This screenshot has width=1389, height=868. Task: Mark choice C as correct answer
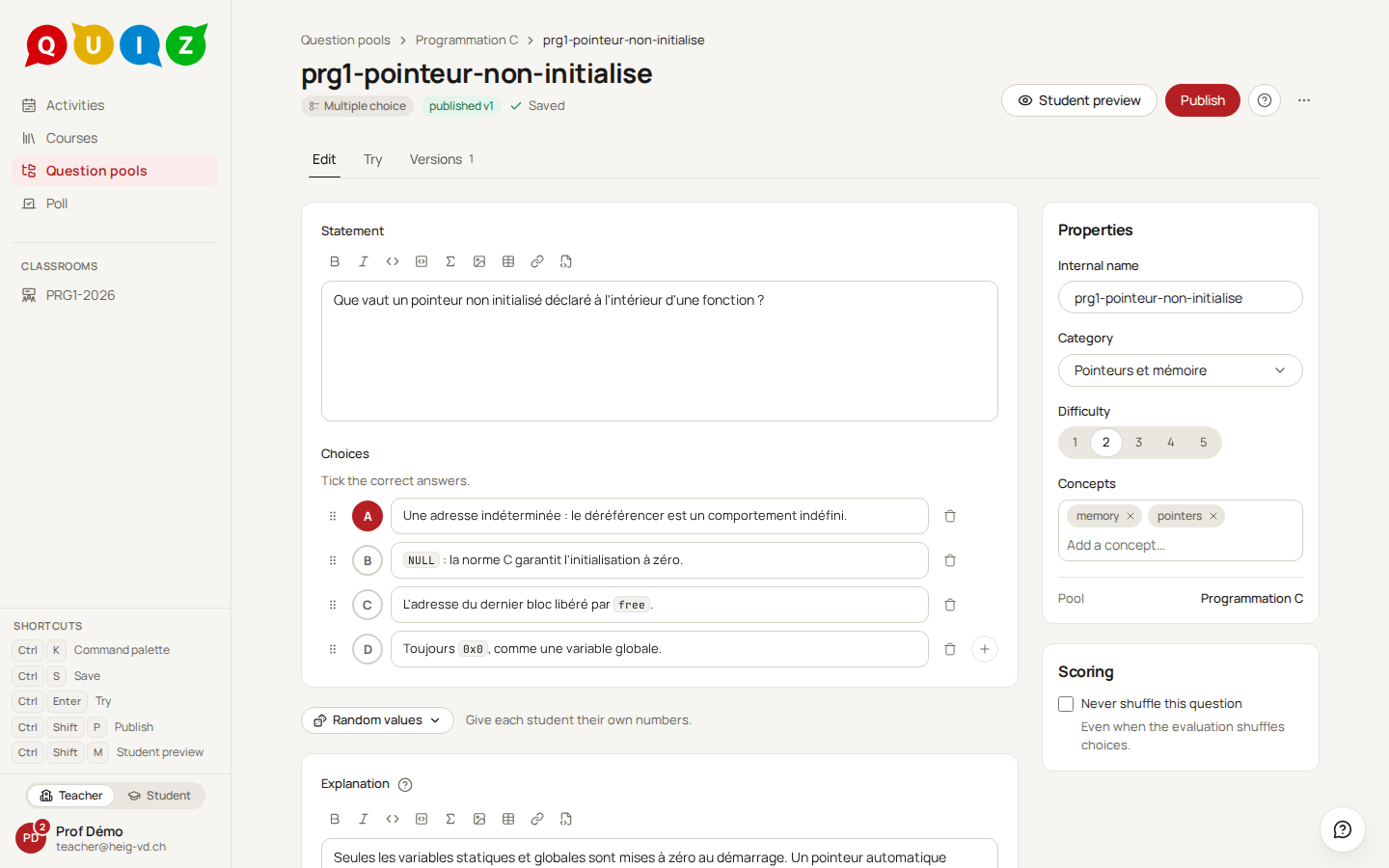point(368,605)
